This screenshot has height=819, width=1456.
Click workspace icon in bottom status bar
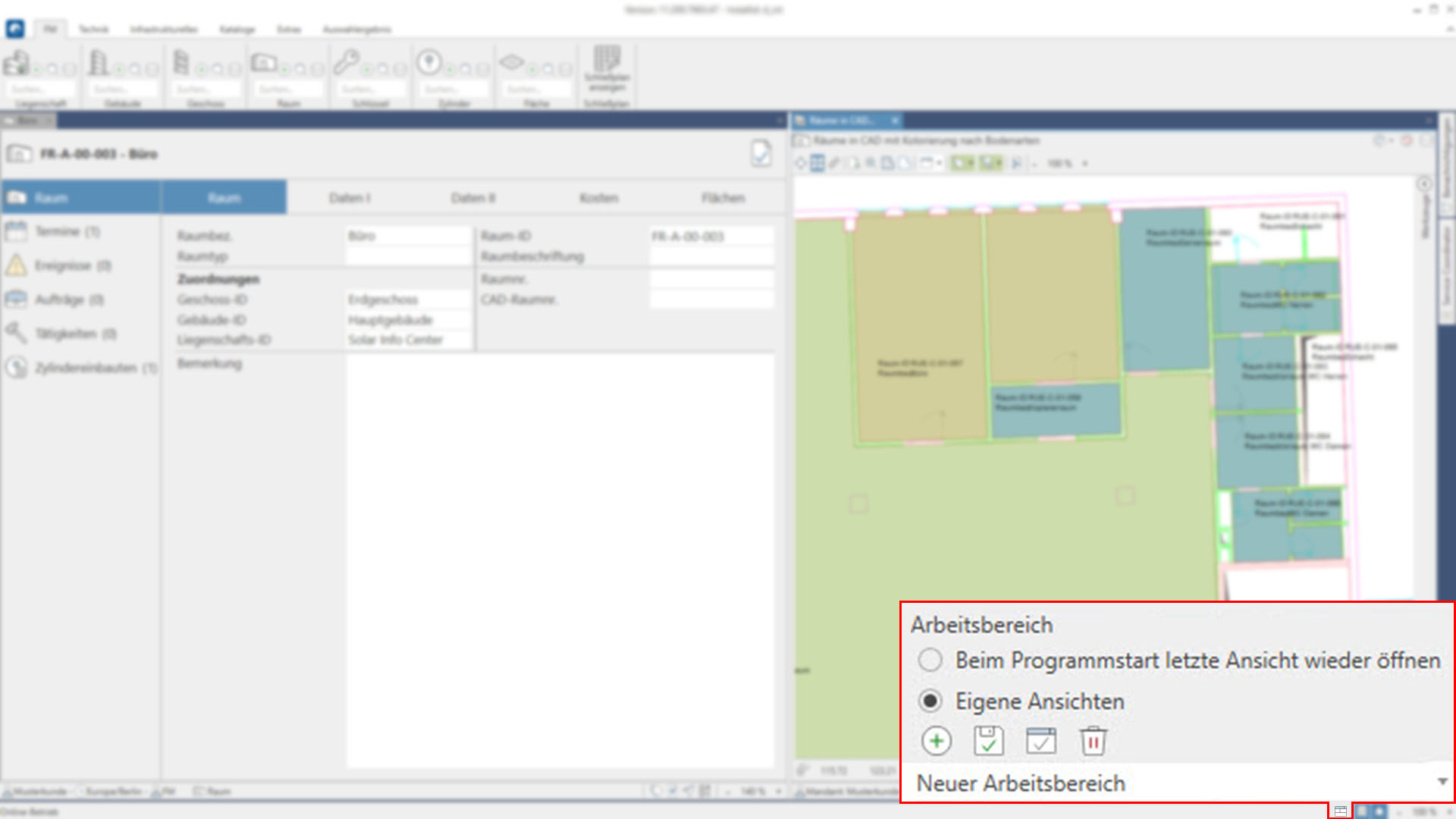[1340, 811]
